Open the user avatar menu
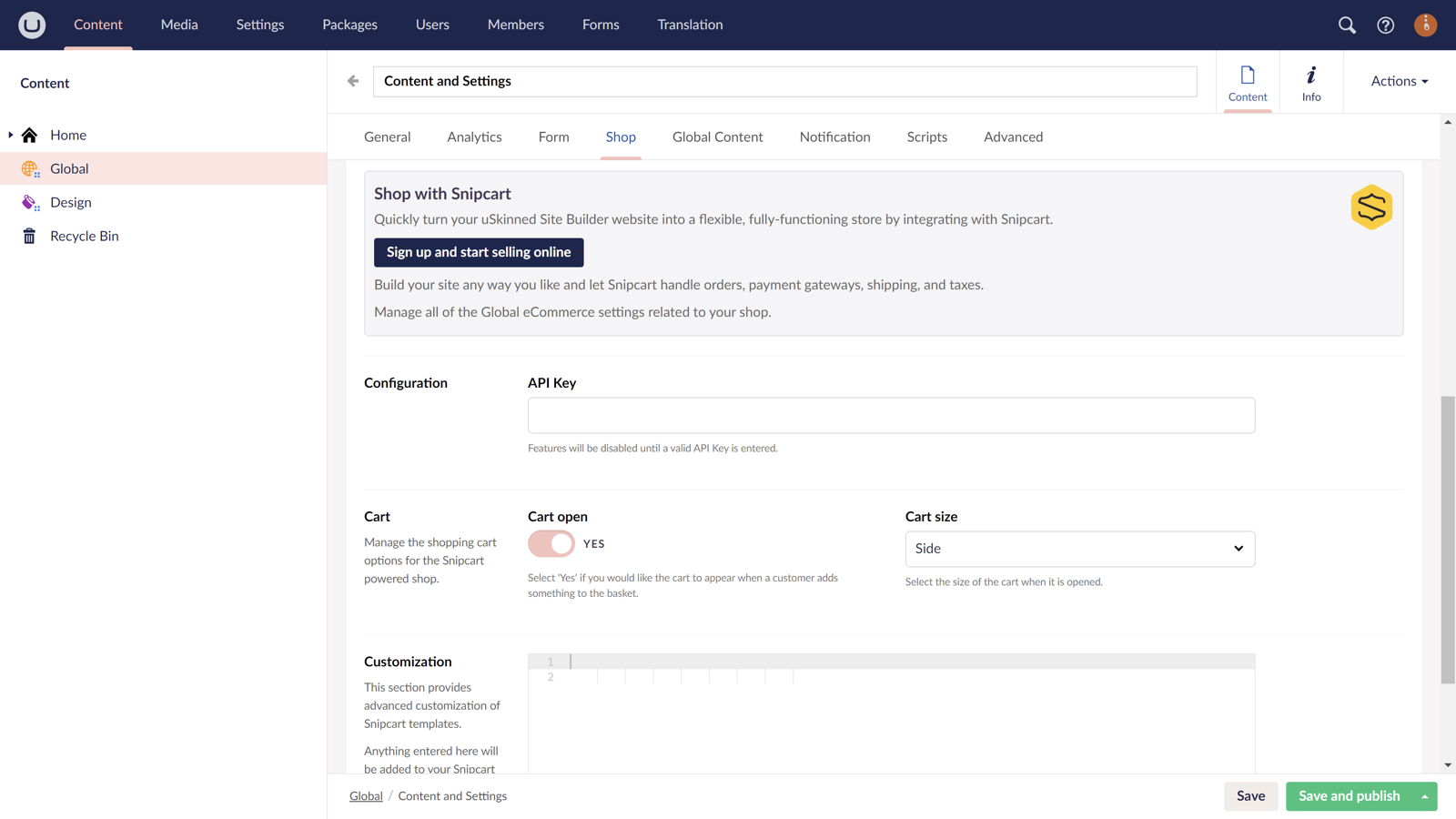 [1425, 25]
